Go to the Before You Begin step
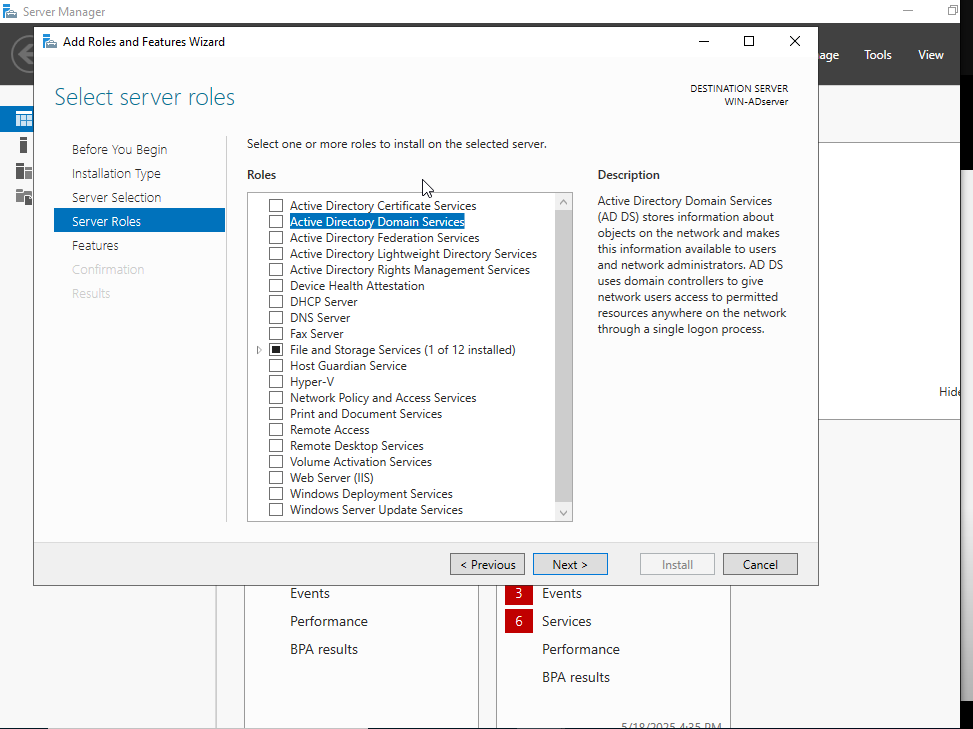This screenshot has width=973, height=729. tap(118, 149)
